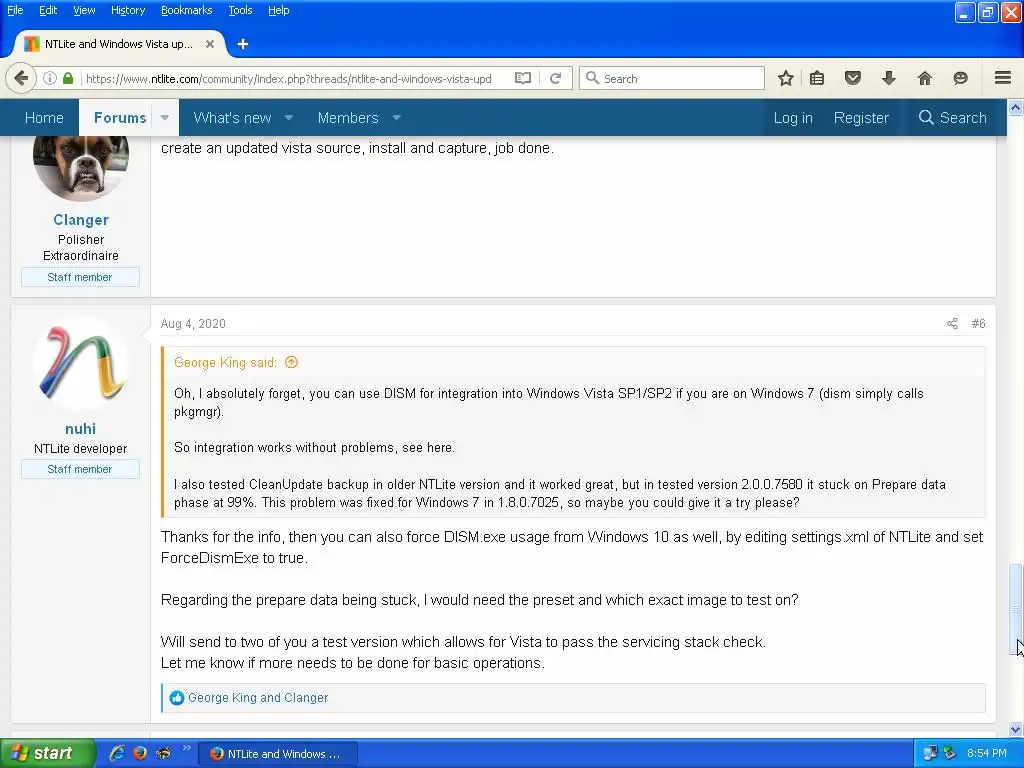
Task: Close the NTLite and Windows Vista tab
Action: (x=210, y=44)
